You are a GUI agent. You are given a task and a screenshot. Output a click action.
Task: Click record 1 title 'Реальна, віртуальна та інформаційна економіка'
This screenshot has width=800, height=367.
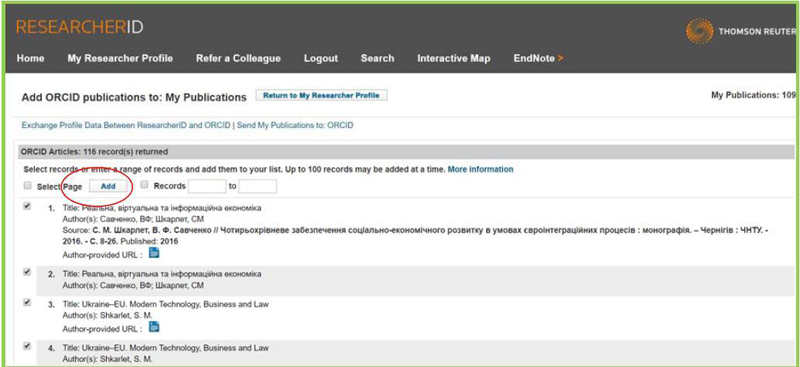click(171, 208)
